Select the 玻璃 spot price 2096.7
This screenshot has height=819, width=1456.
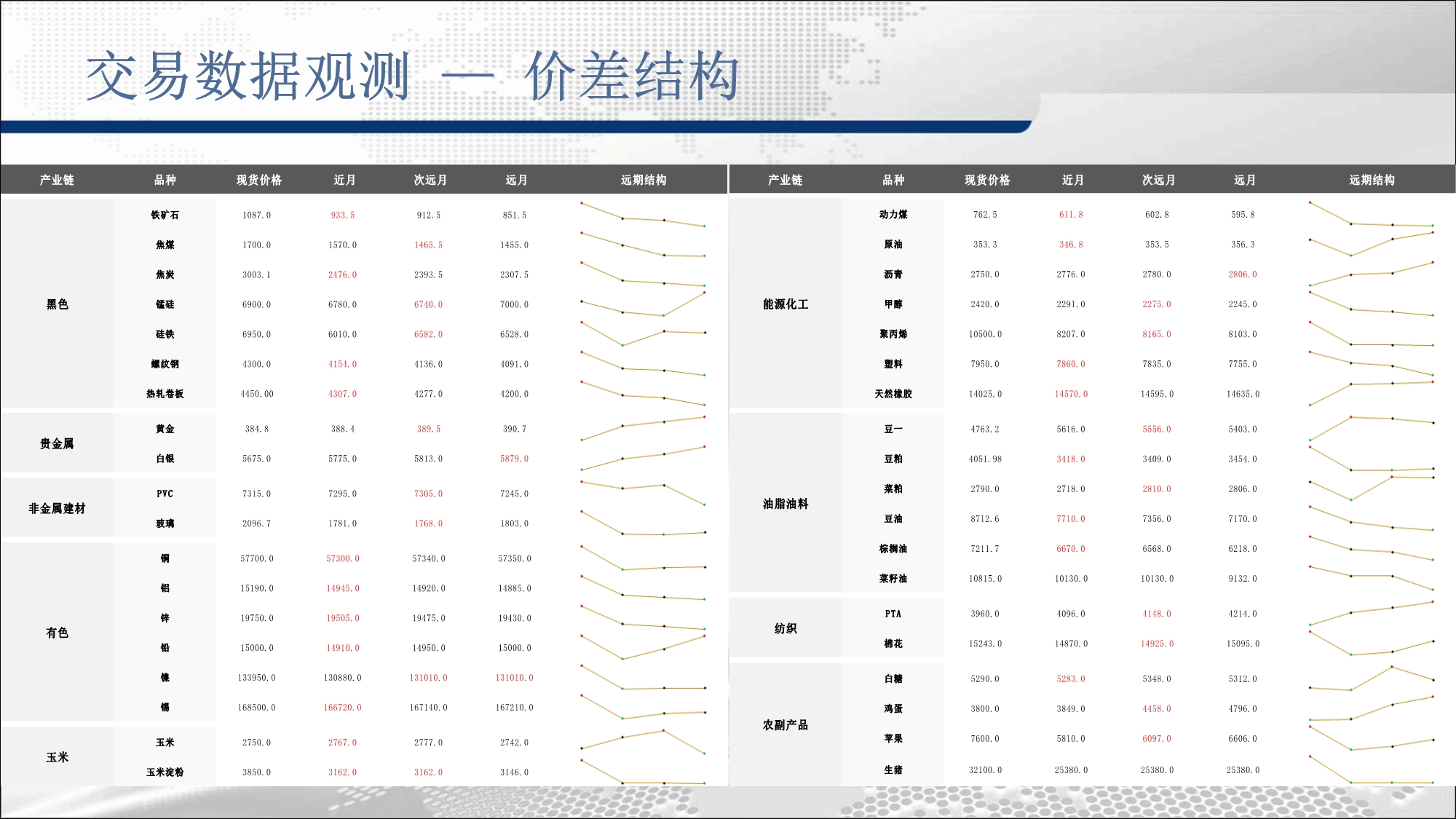pos(256,523)
